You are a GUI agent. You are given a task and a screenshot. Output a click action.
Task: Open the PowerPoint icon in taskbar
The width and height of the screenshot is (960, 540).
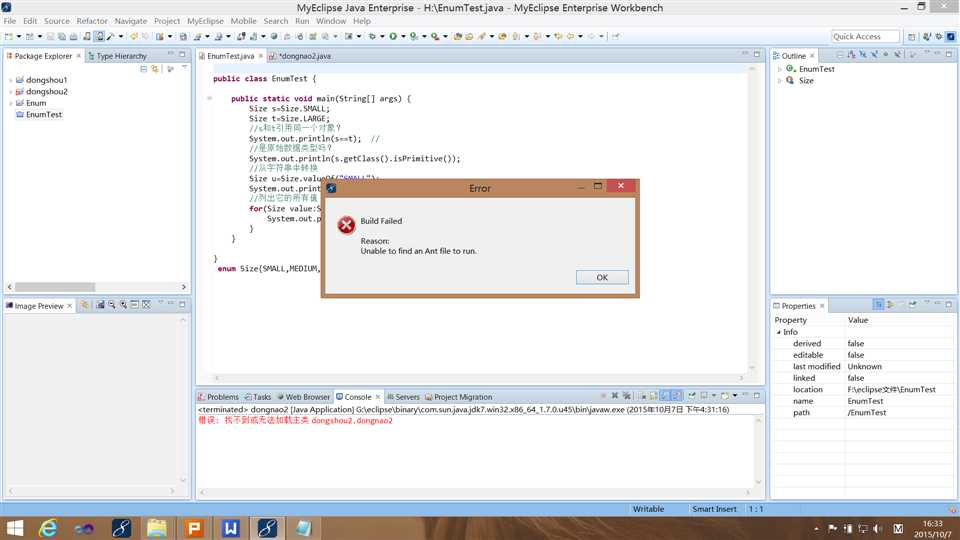pyautogui.click(x=193, y=528)
